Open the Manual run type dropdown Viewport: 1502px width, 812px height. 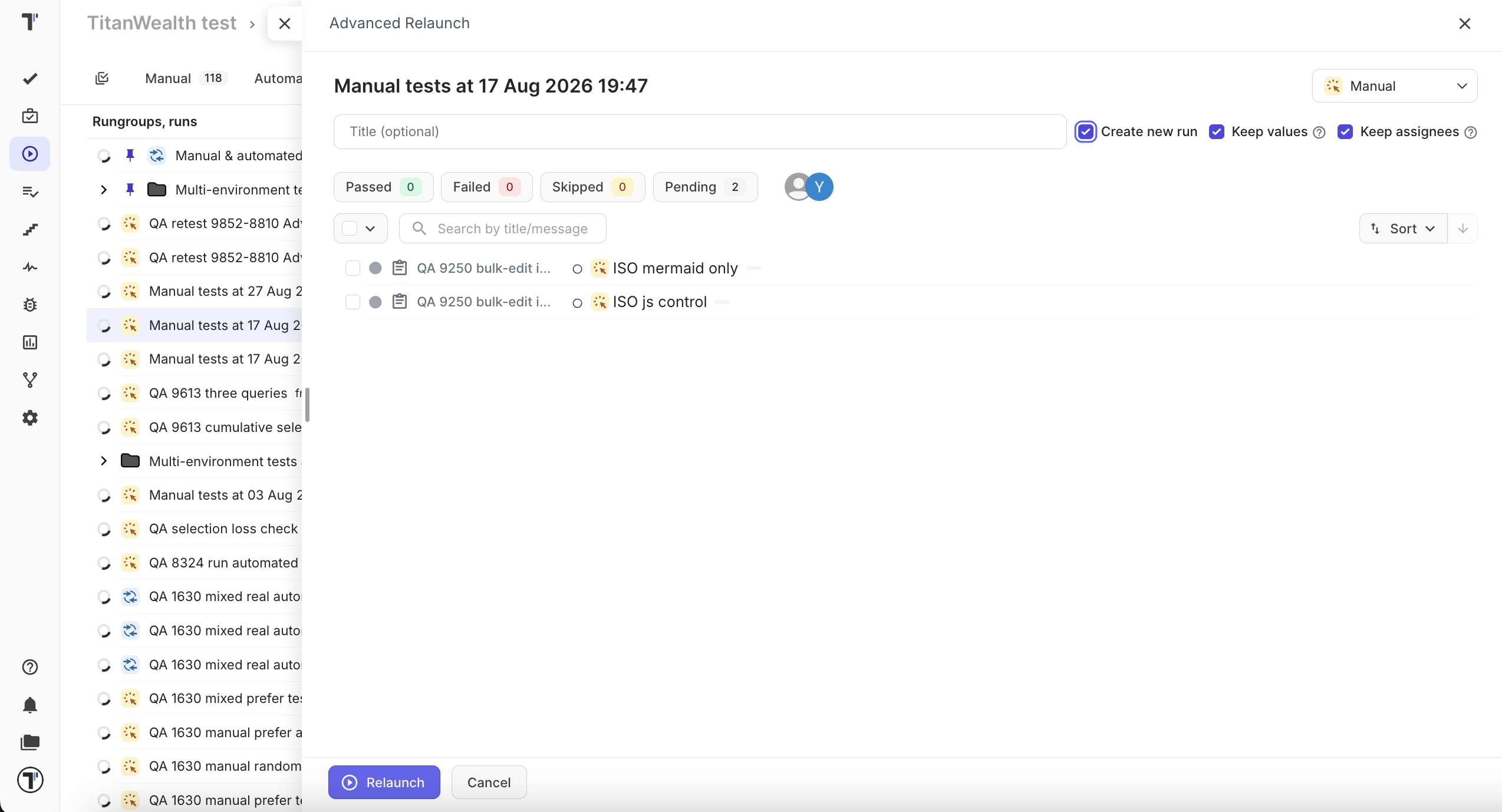[x=1395, y=86]
